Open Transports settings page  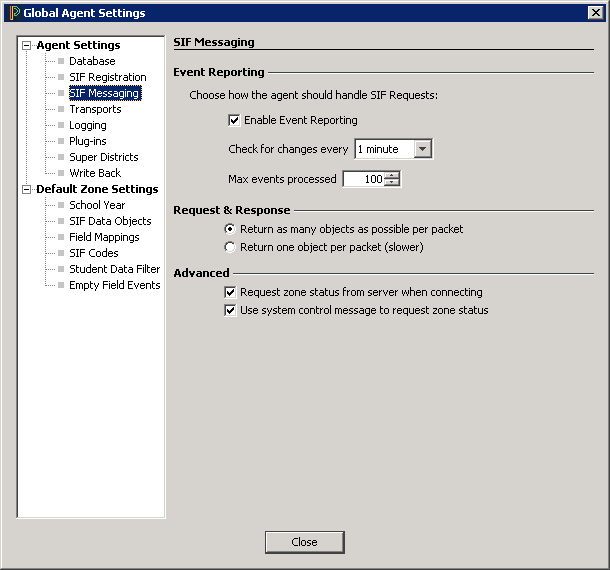(95, 109)
